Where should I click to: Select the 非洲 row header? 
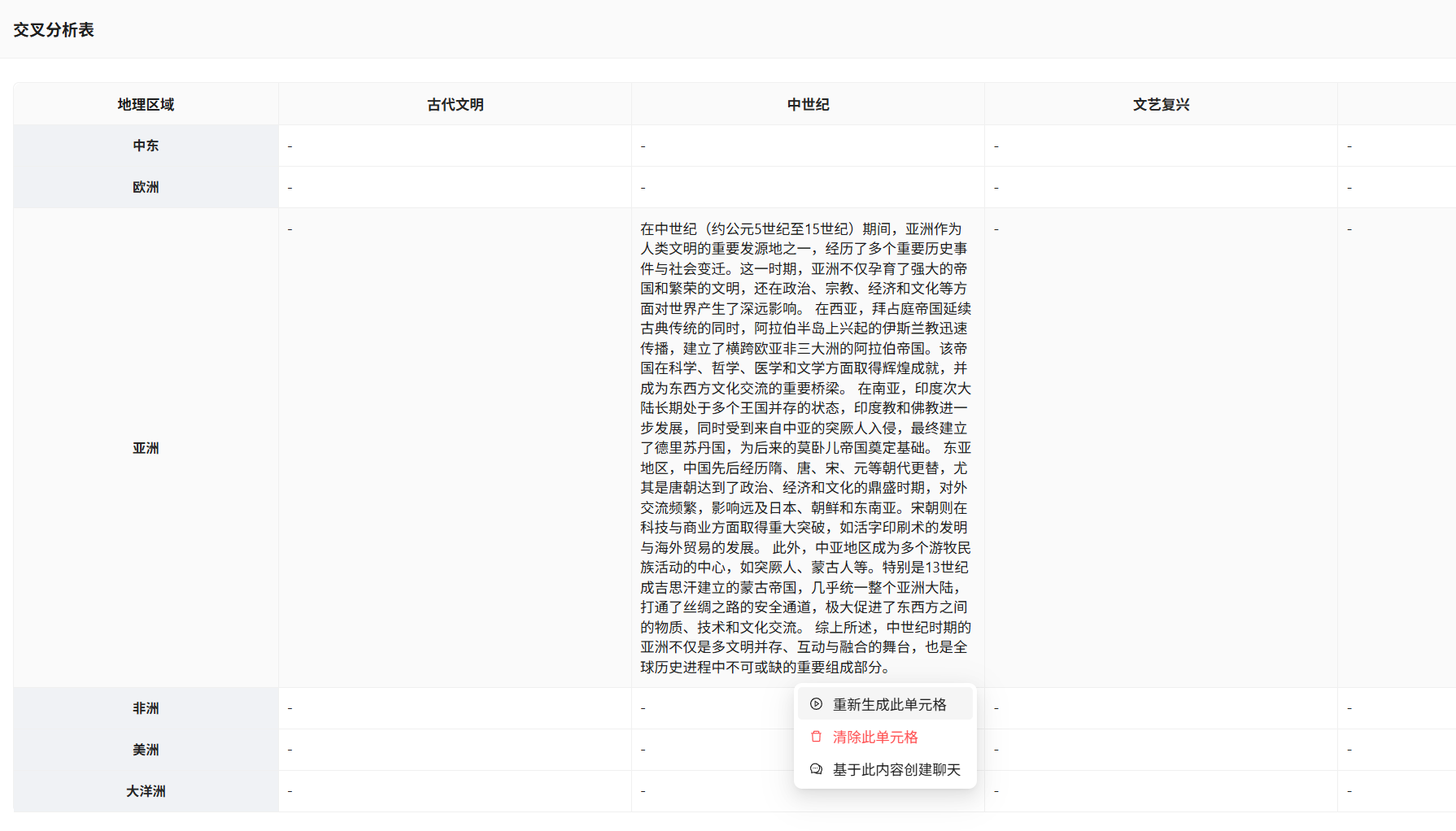coord(146,708)
